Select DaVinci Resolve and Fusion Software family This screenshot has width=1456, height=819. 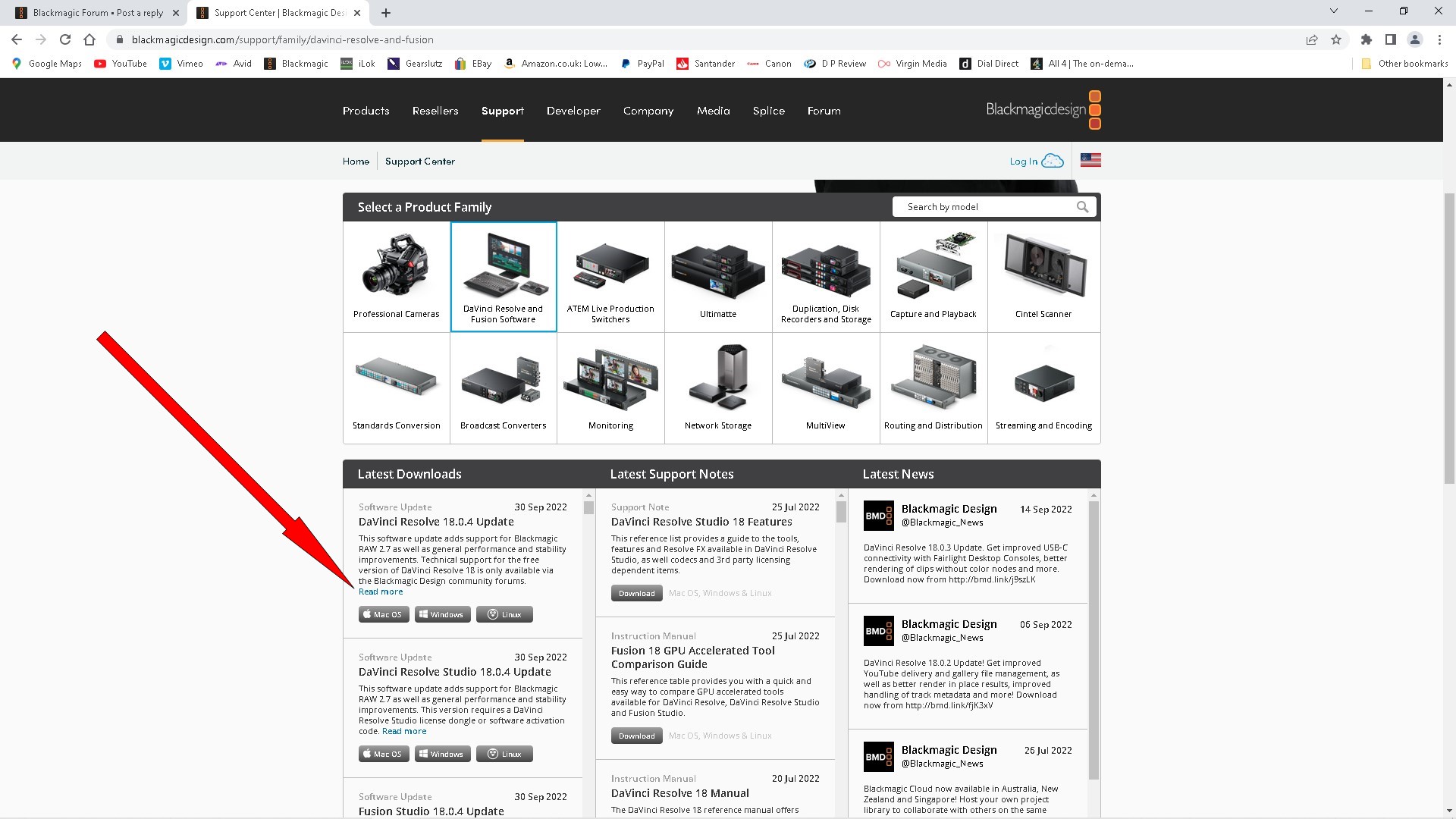pyautogui.click(x=504, y=277)
